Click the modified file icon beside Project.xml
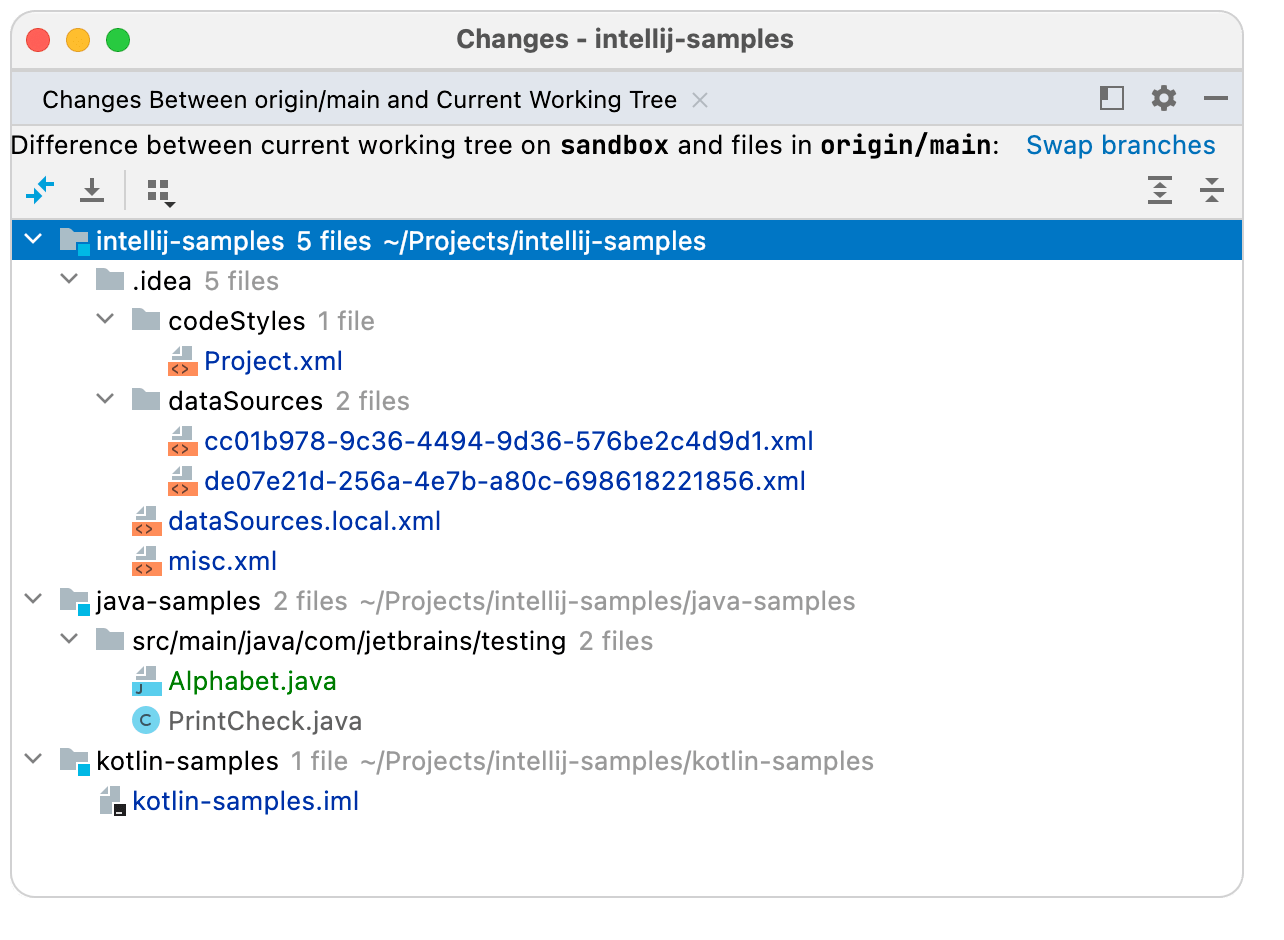The width and height of the screenshot is (1284, 940). (184, 360)
